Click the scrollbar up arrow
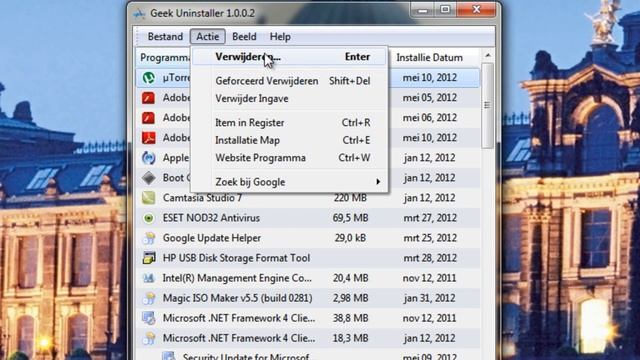 (x=488, y=55)
